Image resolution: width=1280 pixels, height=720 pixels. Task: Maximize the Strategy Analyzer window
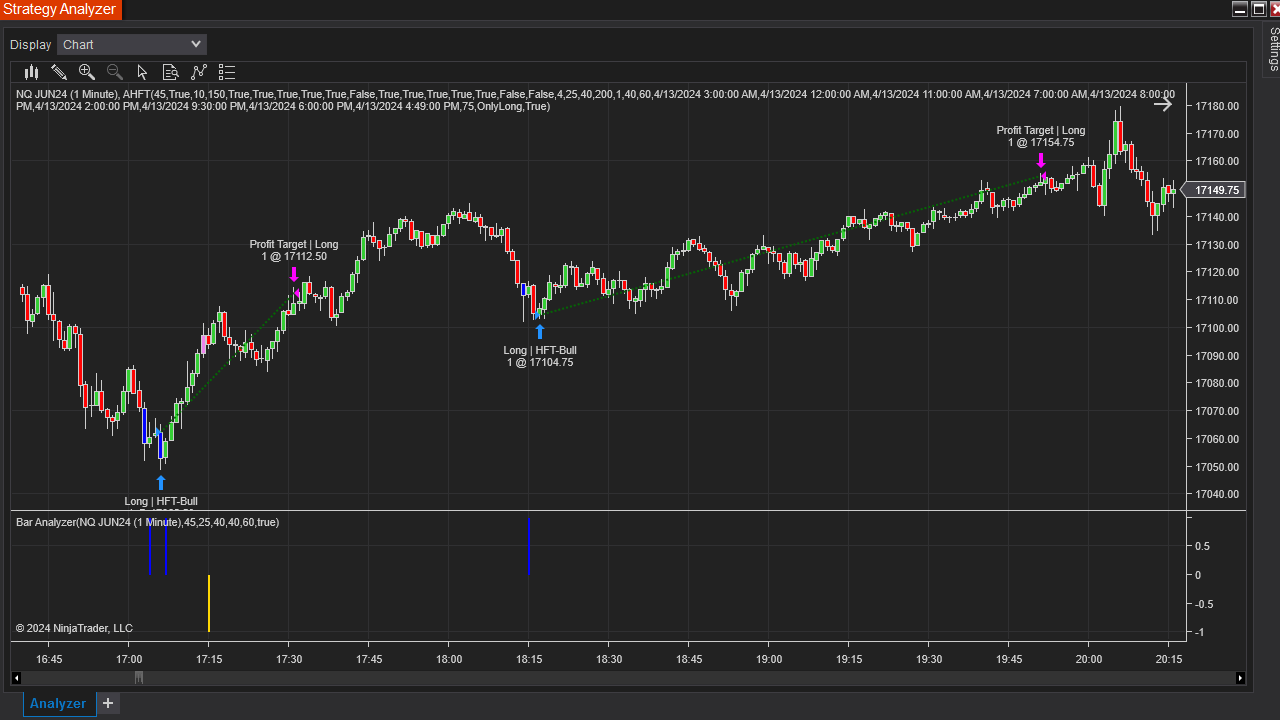[1259, 9]
